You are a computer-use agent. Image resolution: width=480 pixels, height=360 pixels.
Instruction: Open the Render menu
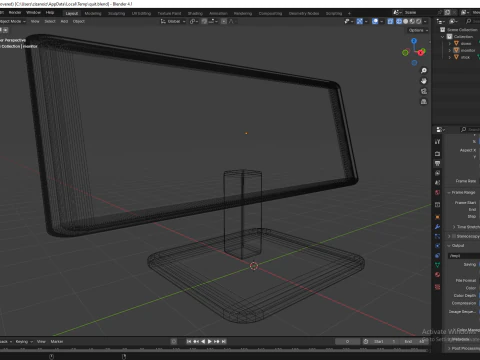click(x=15, y=12)
